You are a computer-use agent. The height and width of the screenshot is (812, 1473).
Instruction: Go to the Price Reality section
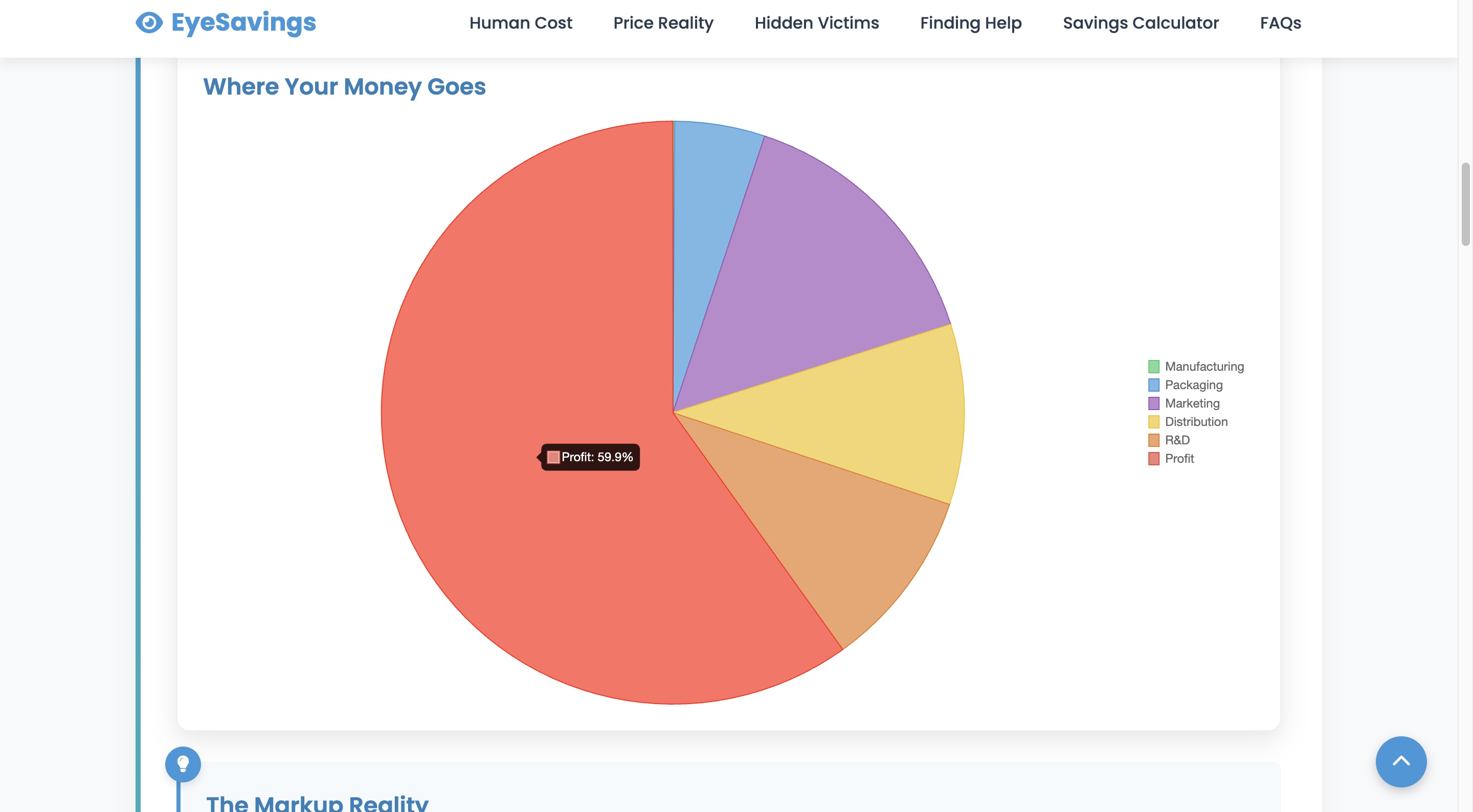[663, 23]
